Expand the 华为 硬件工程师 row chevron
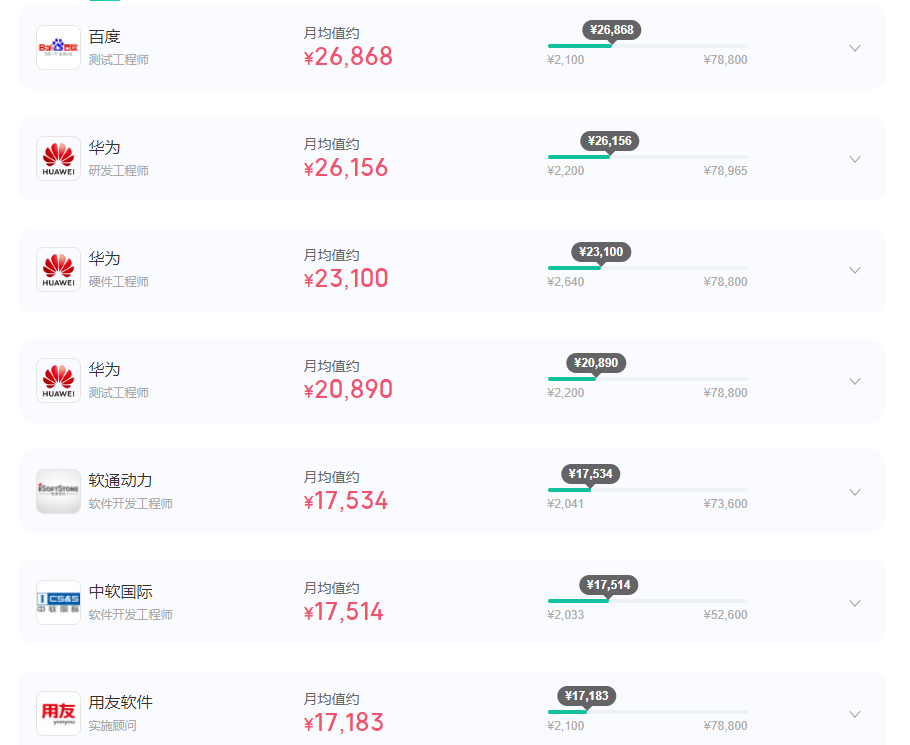The height and width of the screenshot is (745, 910). (x=854, y=270)
